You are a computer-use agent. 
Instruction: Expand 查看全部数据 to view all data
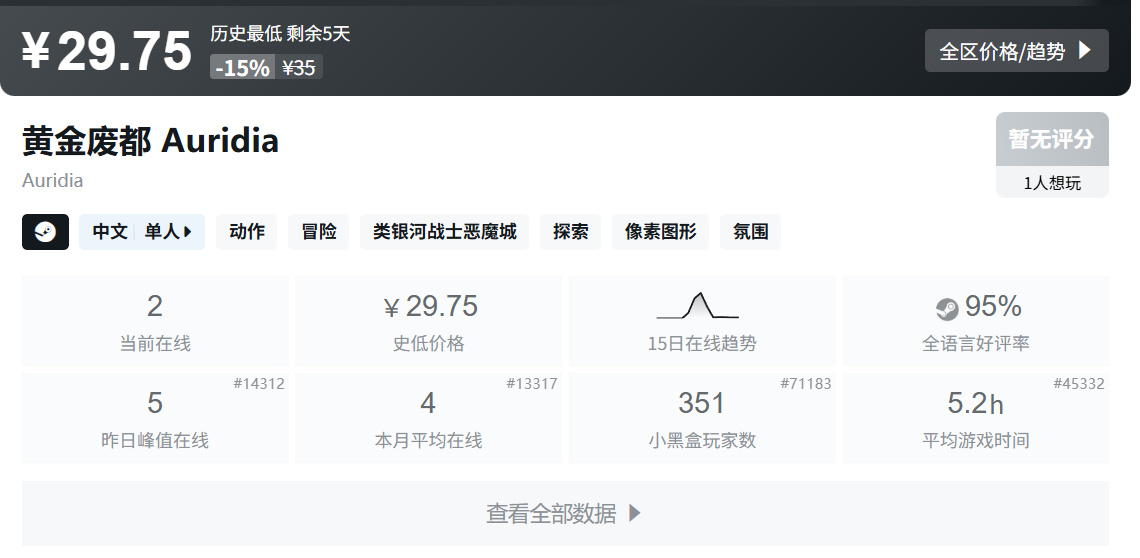point(565,514)
